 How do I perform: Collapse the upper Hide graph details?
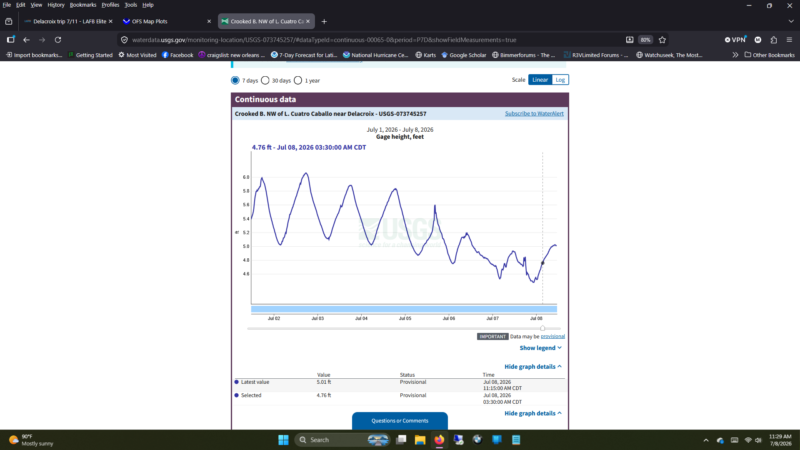(533, 366)
